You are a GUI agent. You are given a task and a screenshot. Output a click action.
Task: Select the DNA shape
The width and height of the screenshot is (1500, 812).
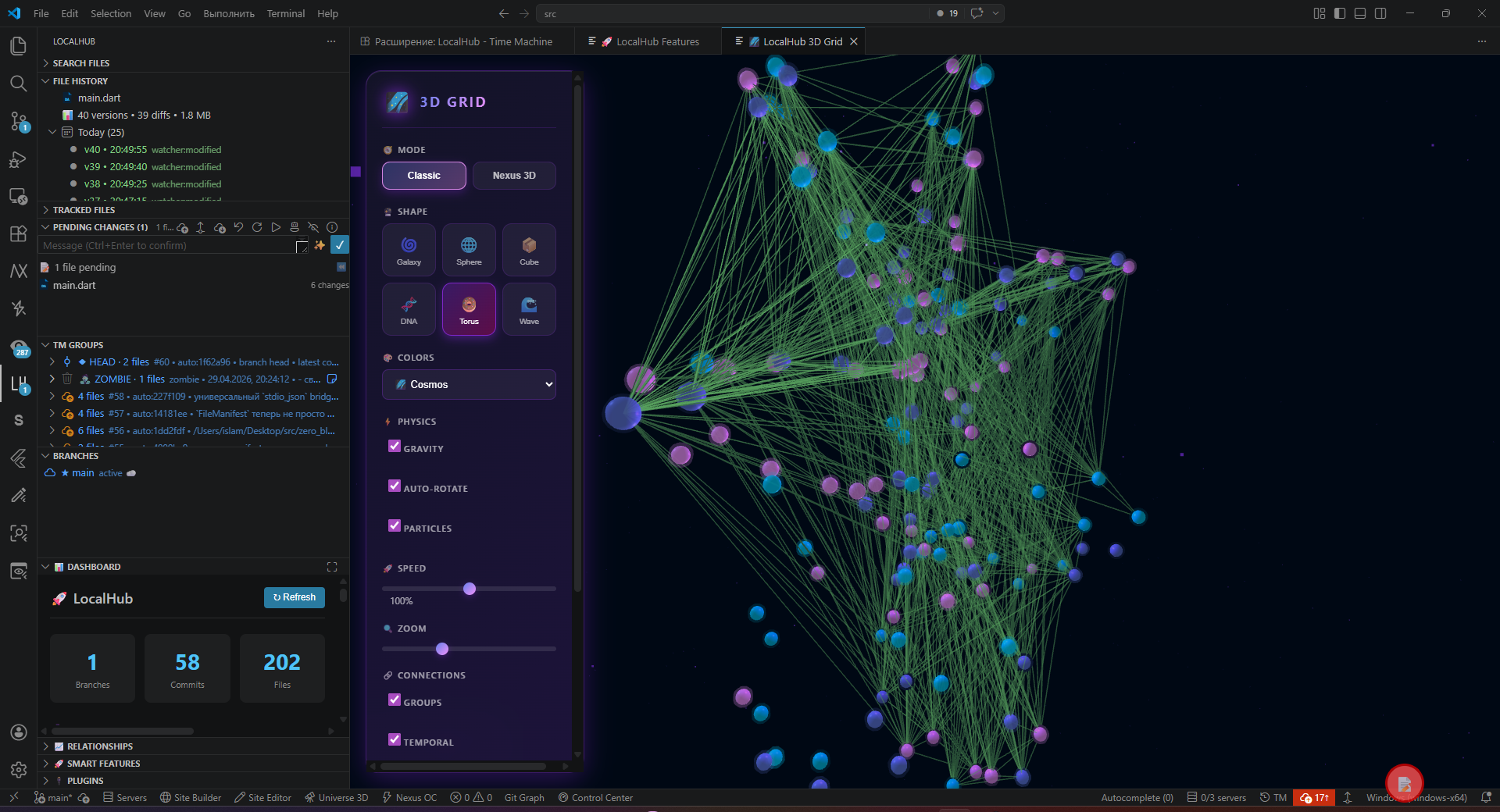(409, 309)
